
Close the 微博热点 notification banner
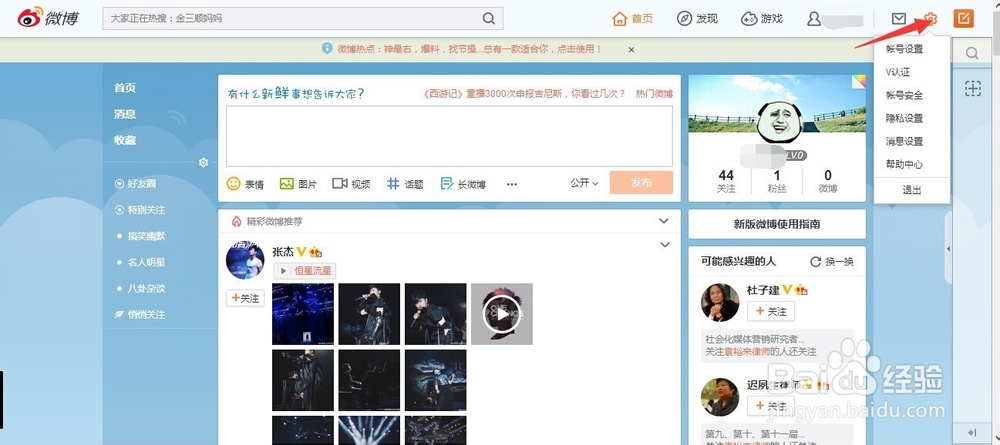[x=631, y=49]
